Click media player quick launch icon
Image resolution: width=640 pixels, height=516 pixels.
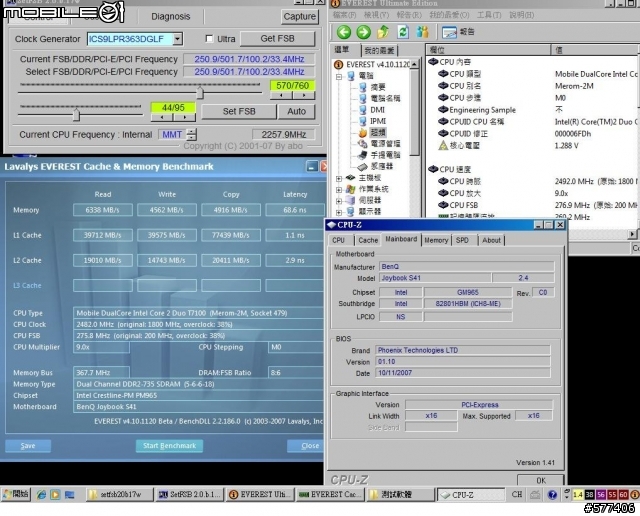click(55, 495)
